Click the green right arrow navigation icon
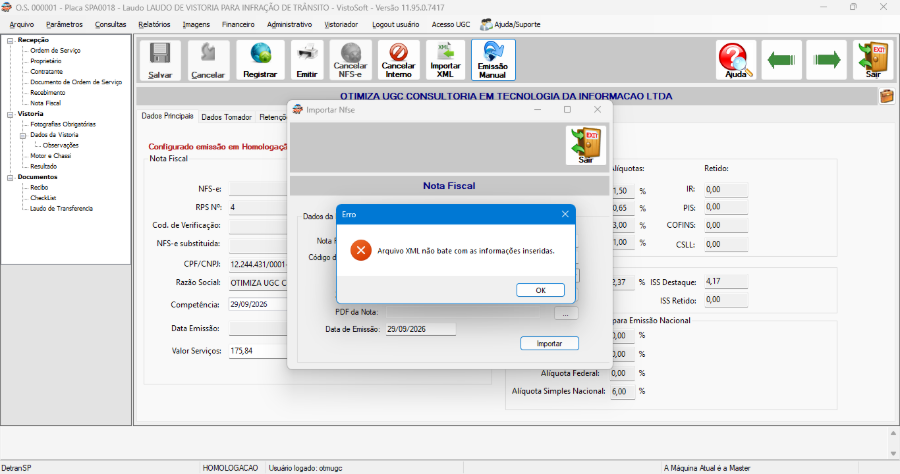Viewport: 900px width, 474px height. click(x=827, y=60)
